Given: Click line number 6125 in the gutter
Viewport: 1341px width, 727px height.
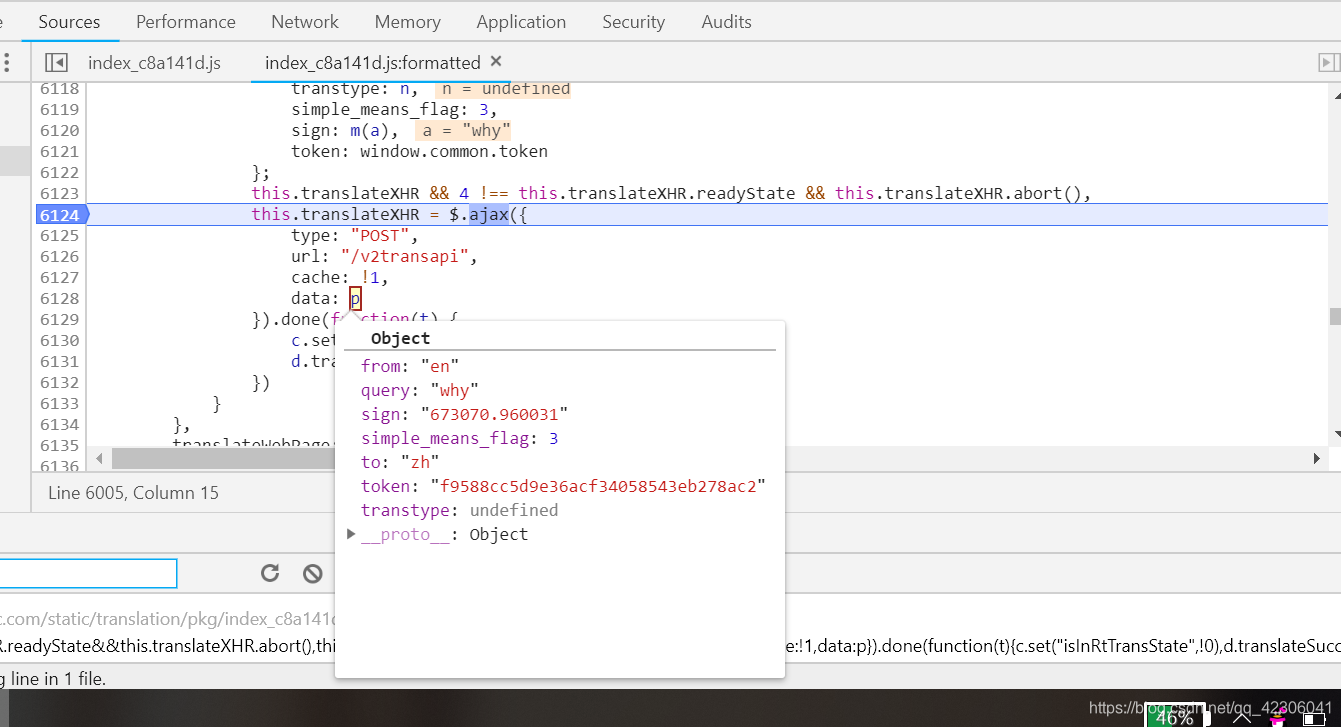Looking at the screenshot, I should 59,235.
